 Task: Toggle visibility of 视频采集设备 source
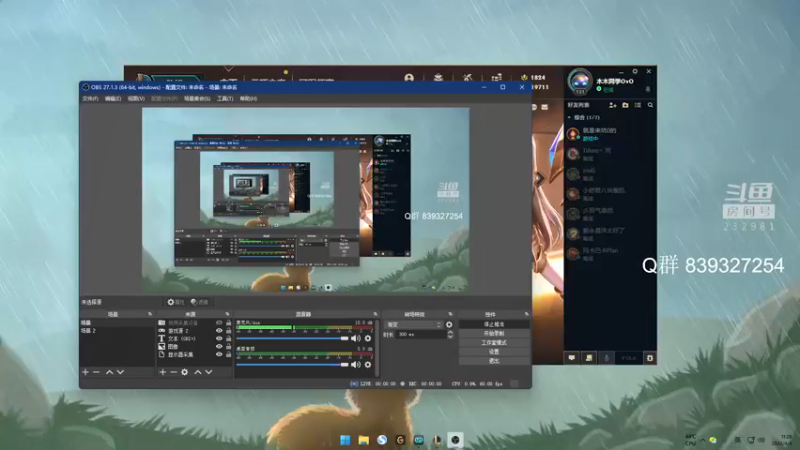click(x=219, y=323)
